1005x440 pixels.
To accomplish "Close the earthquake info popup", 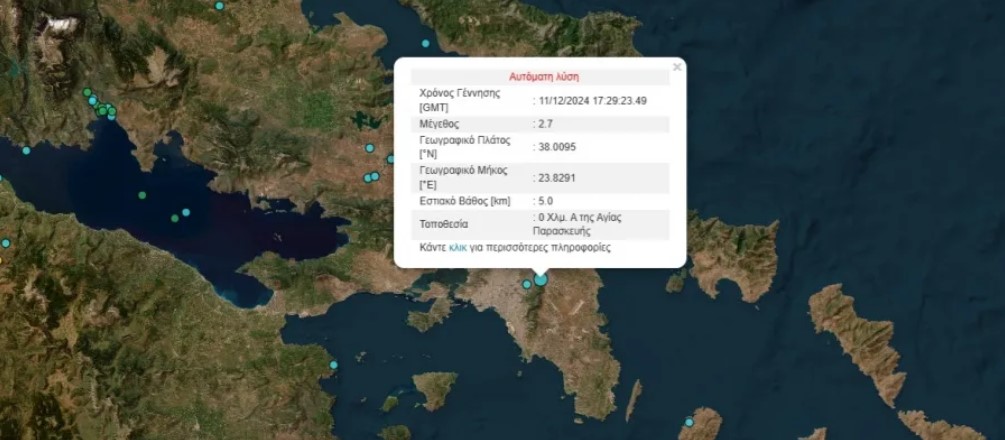I will [x=677, y=67].
